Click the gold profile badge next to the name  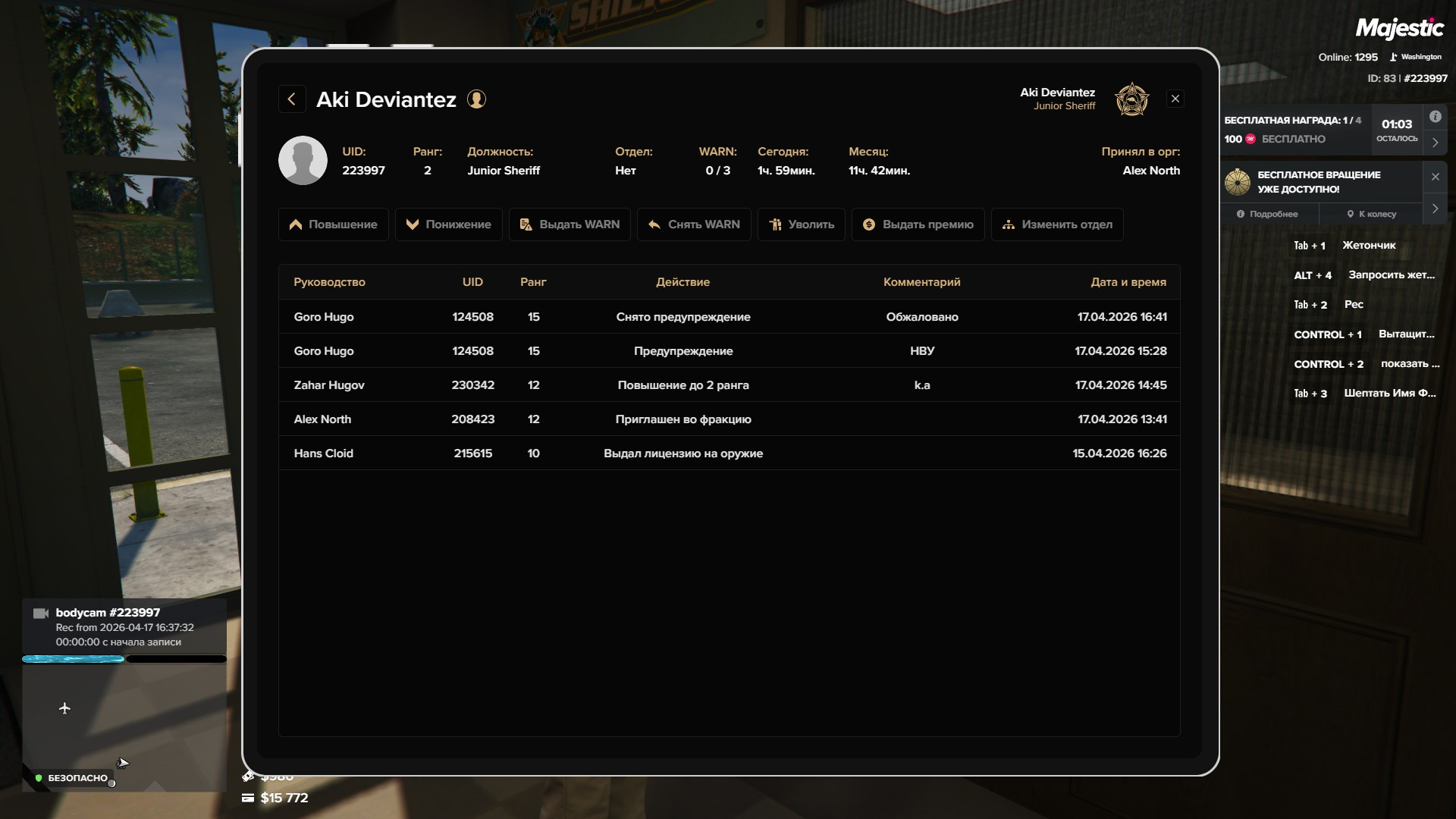click(476, 99)
